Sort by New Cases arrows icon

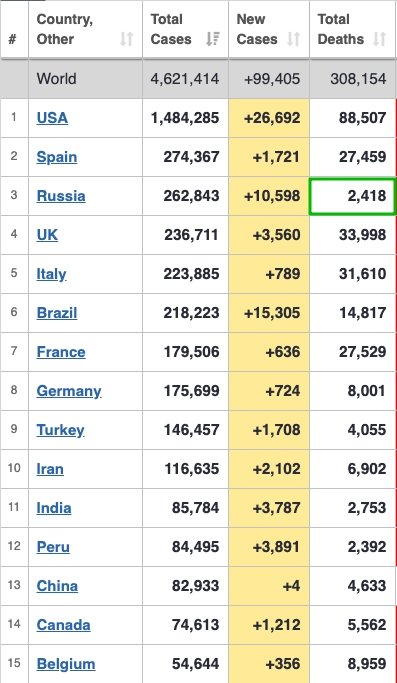coord(294,39)
